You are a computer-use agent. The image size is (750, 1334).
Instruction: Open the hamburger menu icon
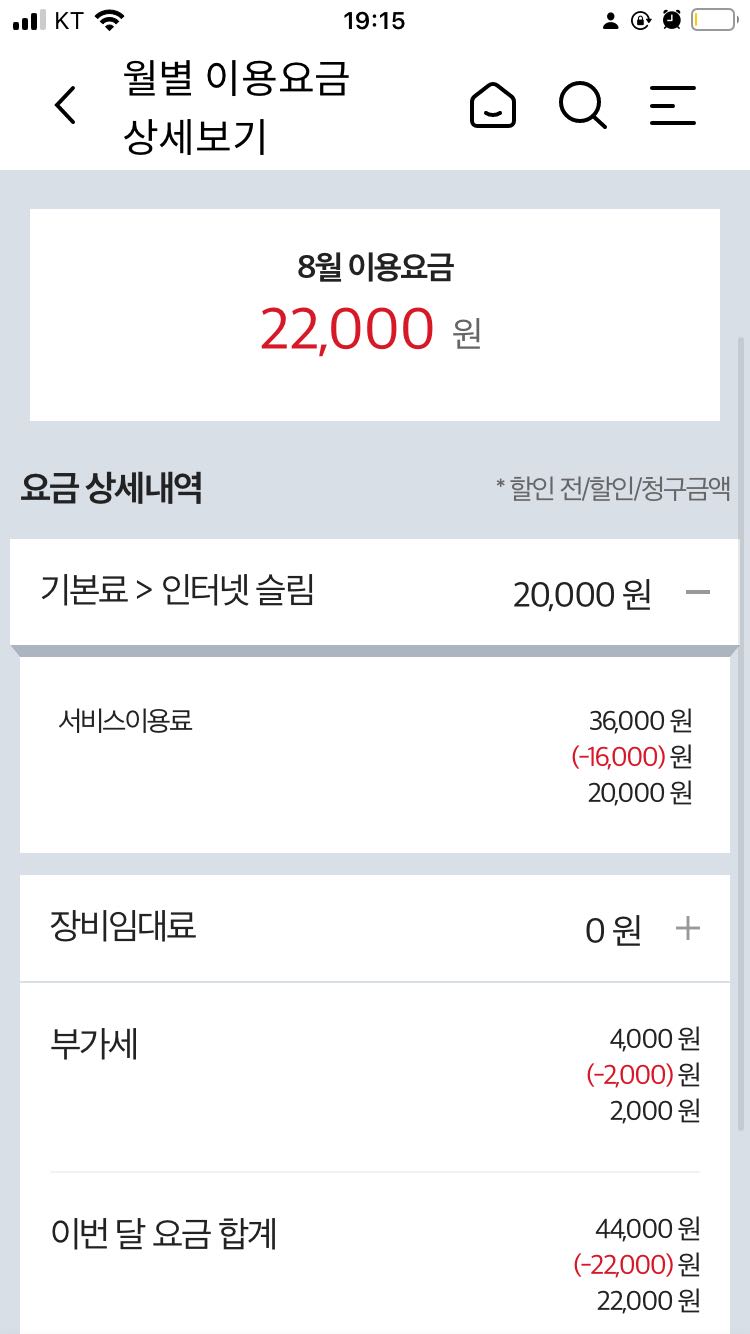point(673,105)
